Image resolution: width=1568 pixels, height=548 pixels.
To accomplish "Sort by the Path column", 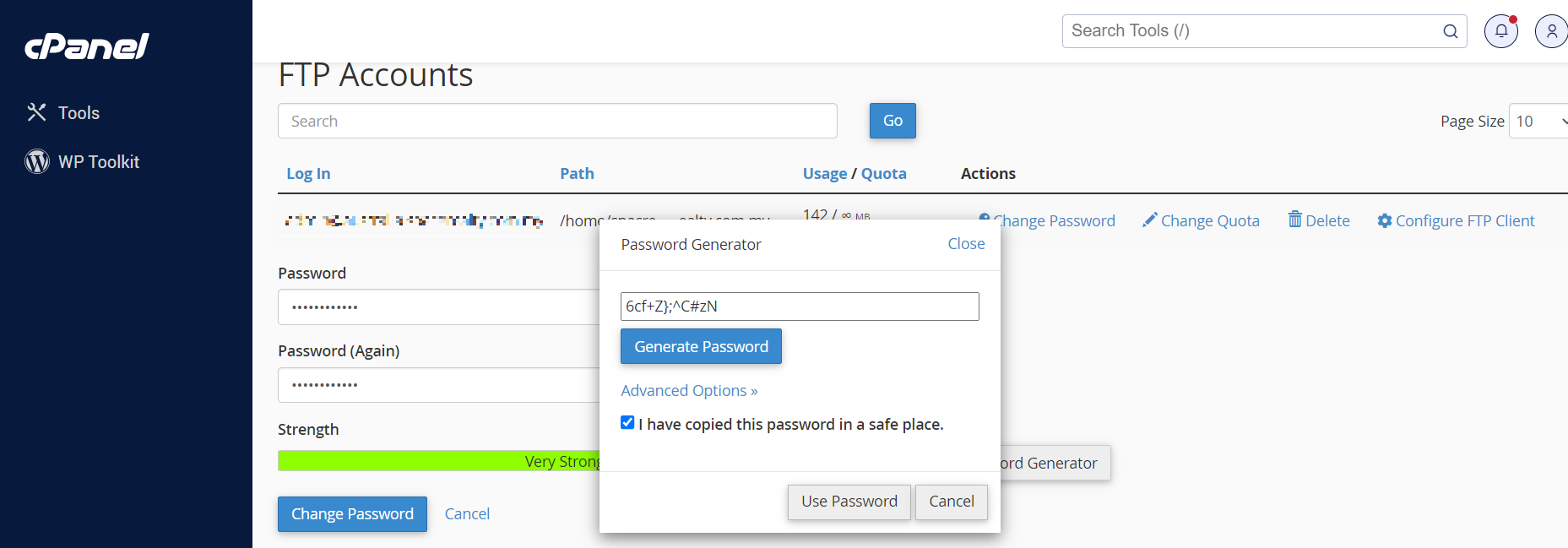I will click(577, 173).
